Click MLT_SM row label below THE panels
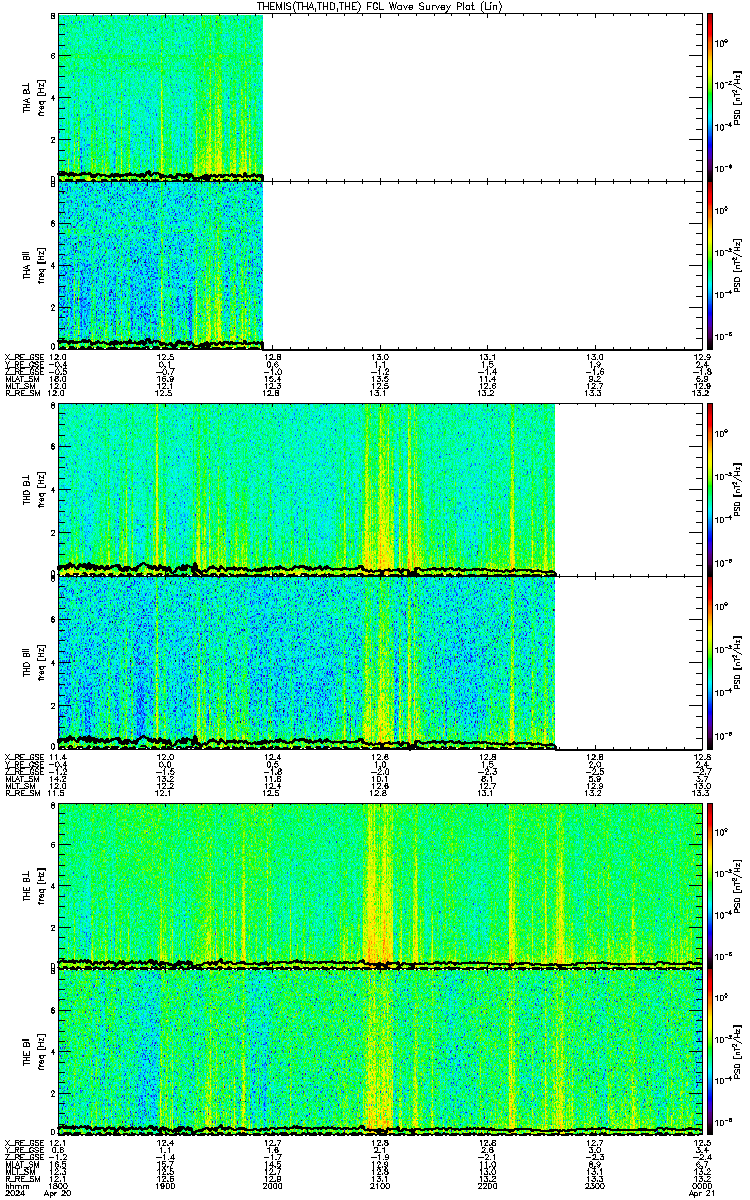 pyautogui.click(x=21, y=1172)
